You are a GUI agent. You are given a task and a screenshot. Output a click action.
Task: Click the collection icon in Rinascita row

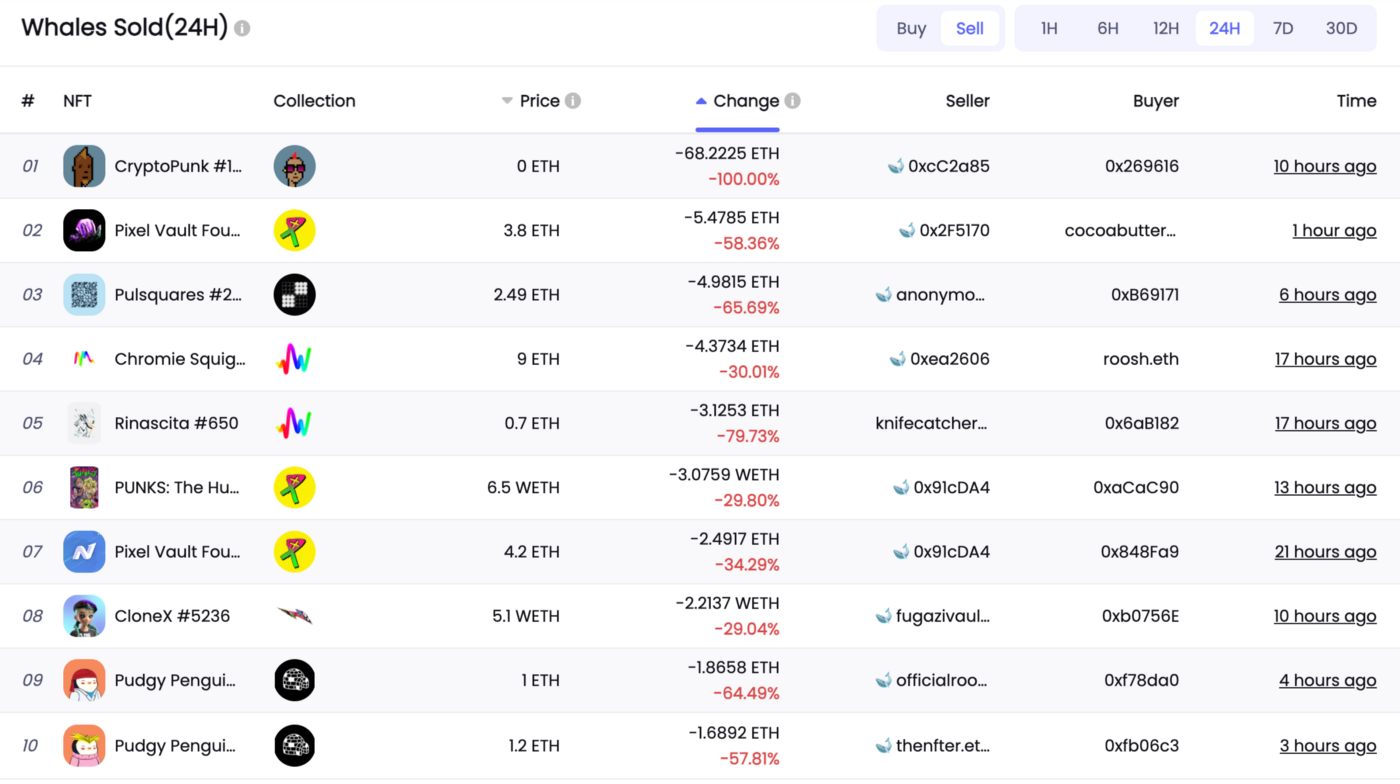click(295, 423)
